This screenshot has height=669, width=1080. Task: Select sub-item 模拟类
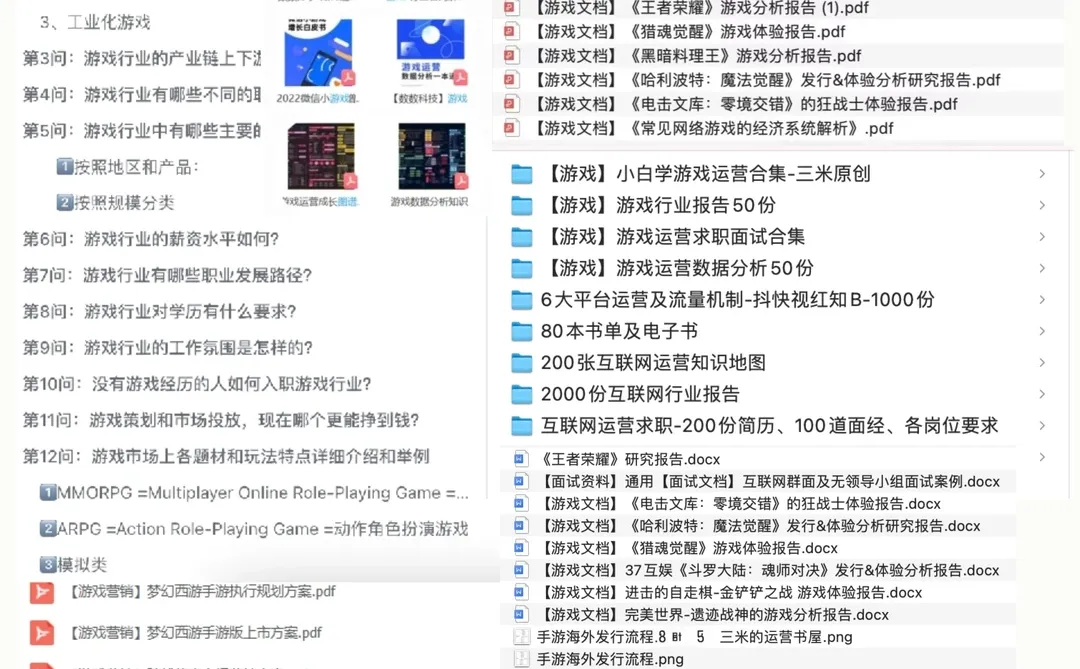(74, 565)
